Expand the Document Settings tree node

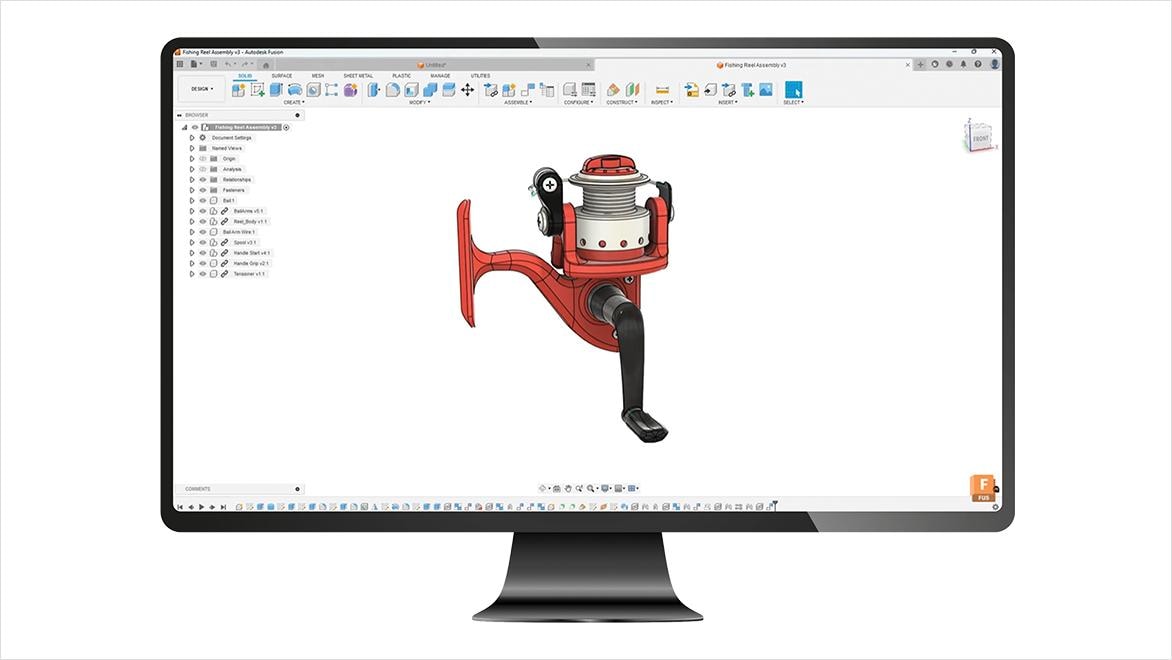click(x=192, y=138)
